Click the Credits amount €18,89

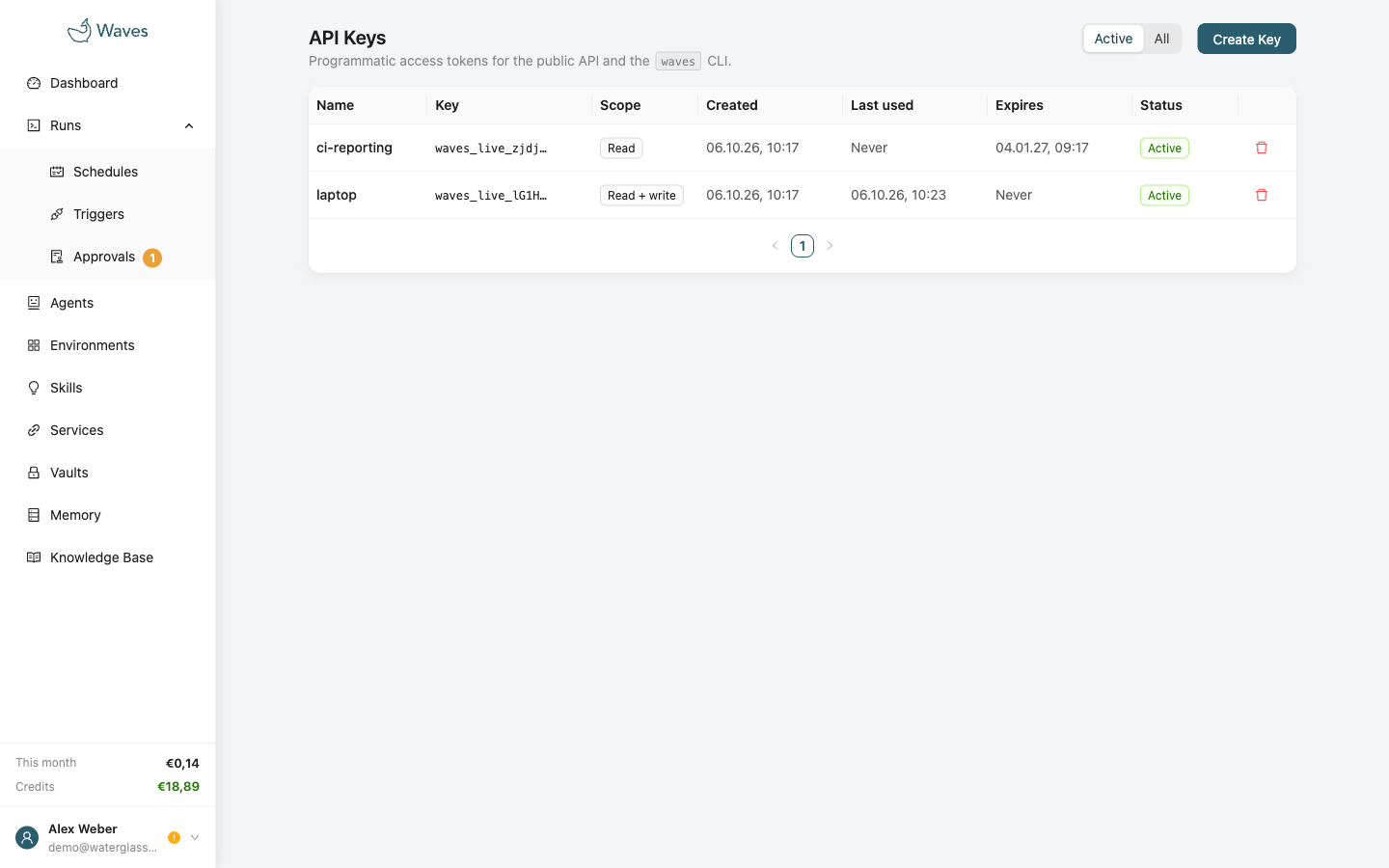178,786
